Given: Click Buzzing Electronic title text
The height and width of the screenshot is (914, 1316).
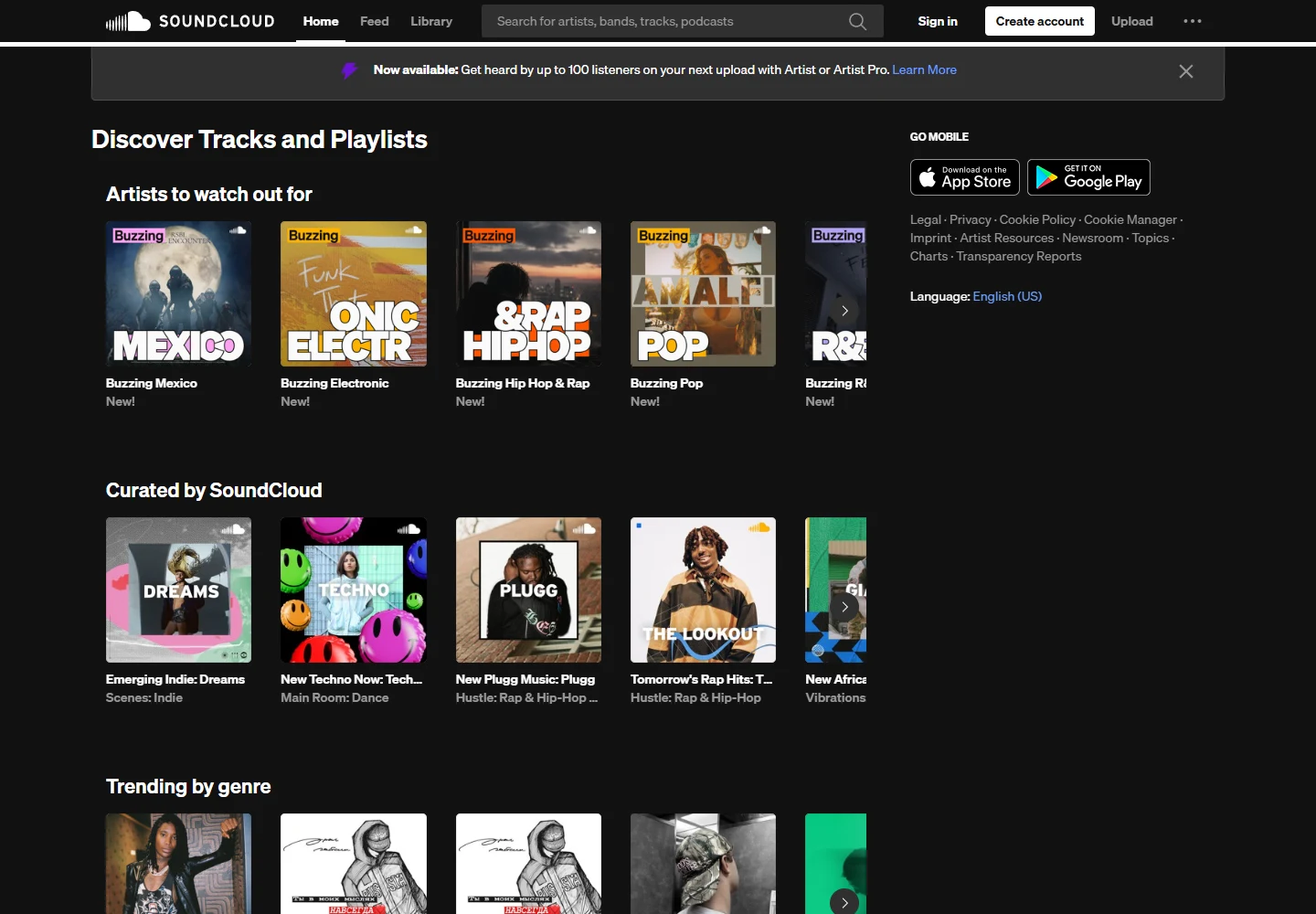Looking at the screenshot, I should coord(334,383).
